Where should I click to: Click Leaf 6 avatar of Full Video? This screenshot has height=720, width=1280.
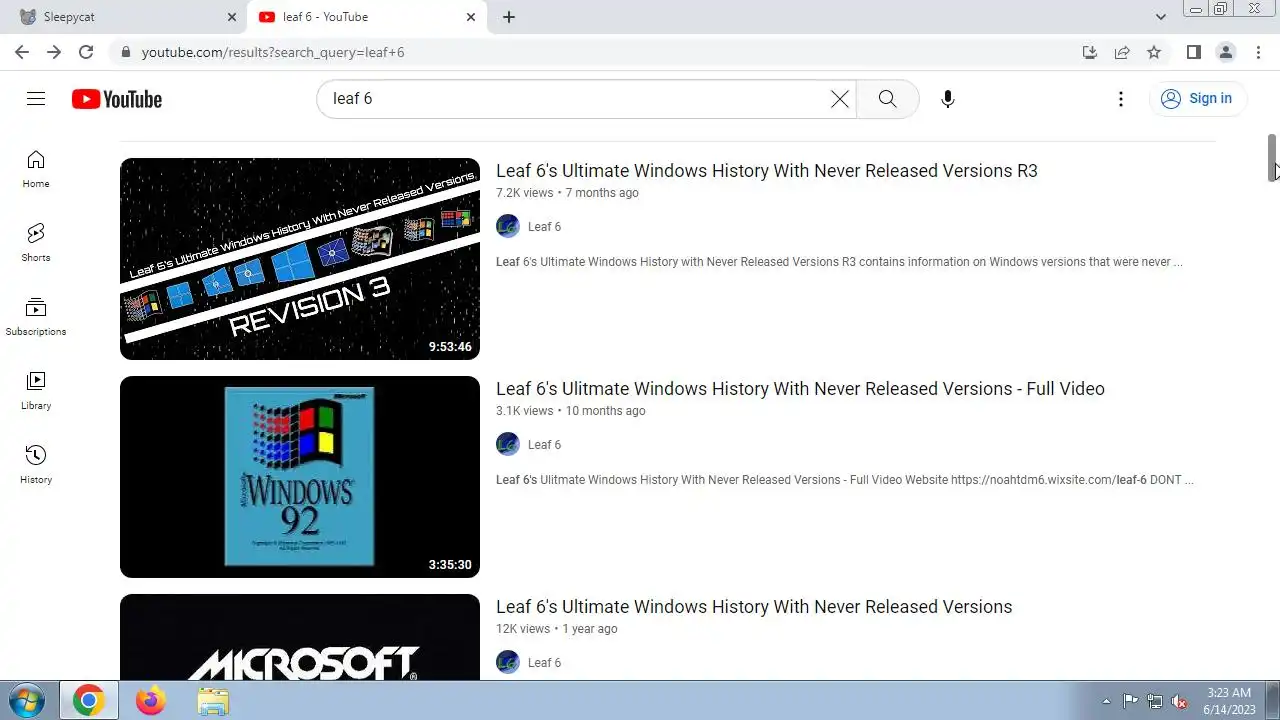pos(508,444)
